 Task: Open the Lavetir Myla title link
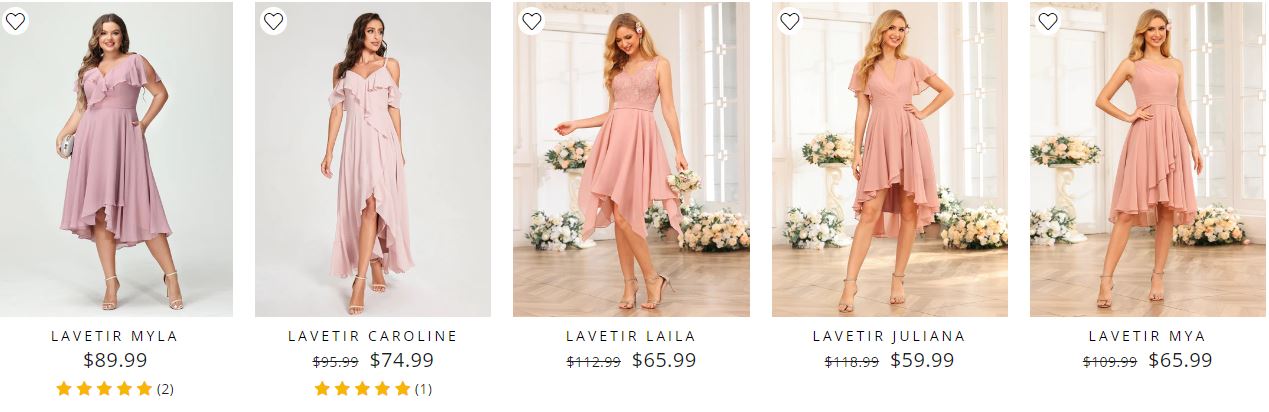114,336
